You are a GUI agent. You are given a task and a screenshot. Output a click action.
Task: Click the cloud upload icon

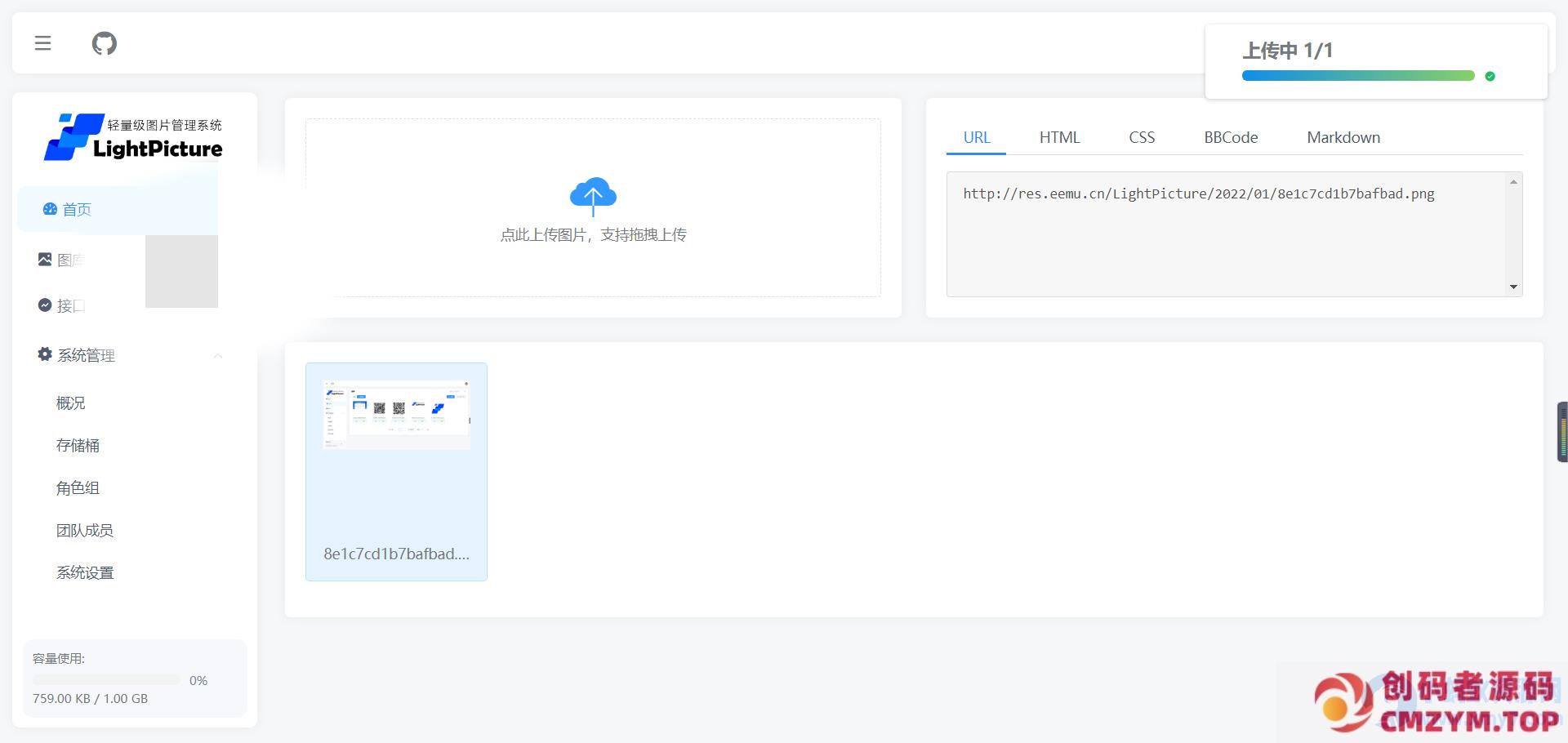coord(593,196)
